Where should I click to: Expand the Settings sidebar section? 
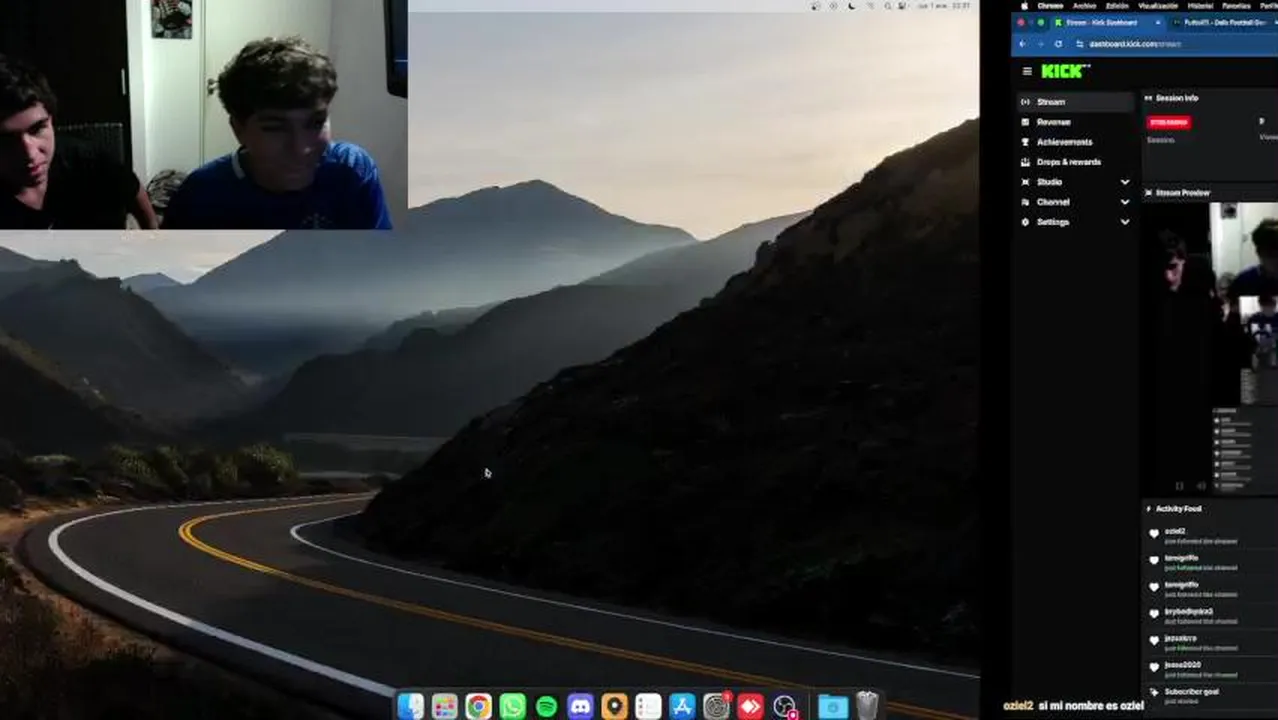coord(1125,222)
